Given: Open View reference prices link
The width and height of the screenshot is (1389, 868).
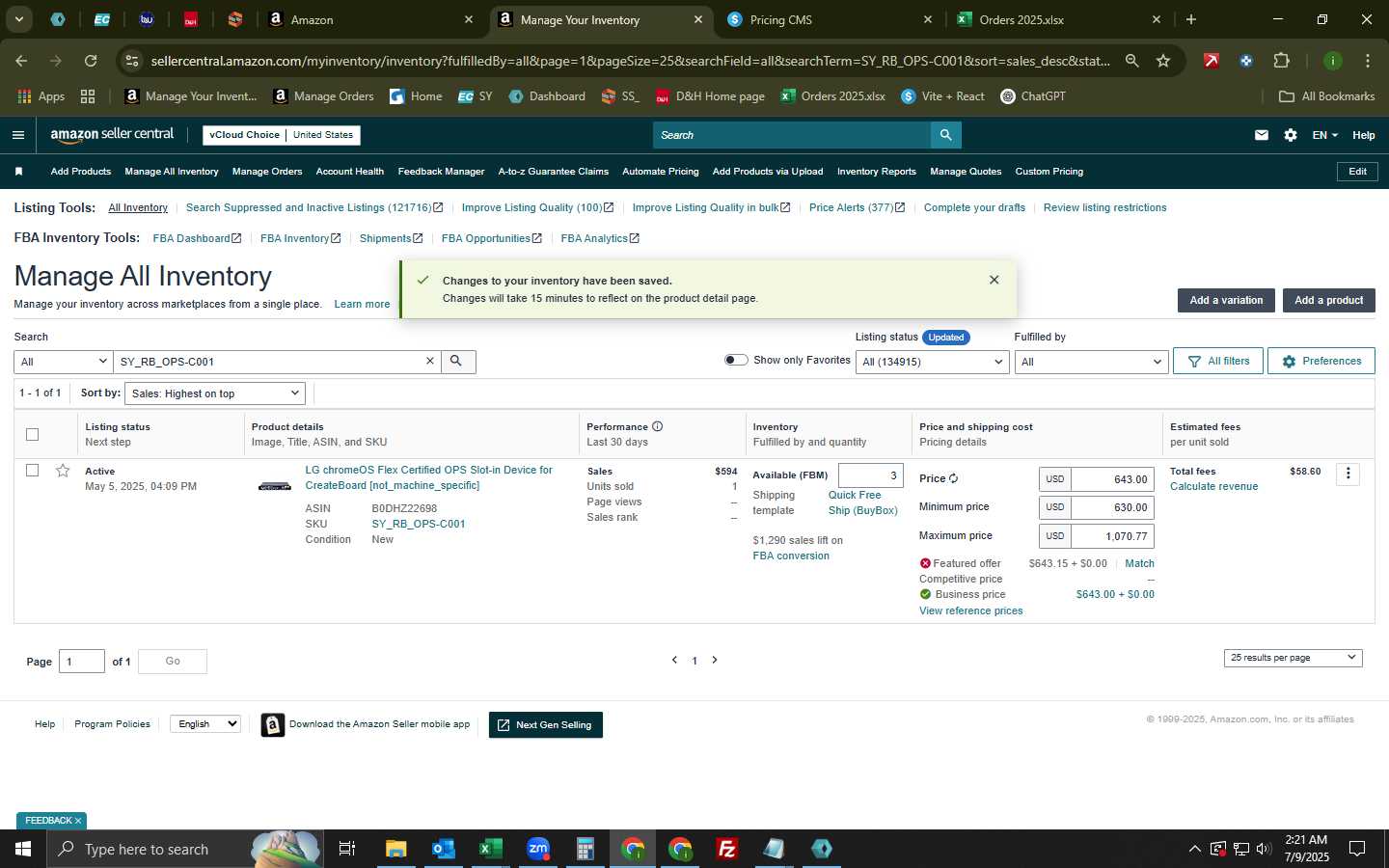Looking at the screenshot, I should (x=970, y=610).
